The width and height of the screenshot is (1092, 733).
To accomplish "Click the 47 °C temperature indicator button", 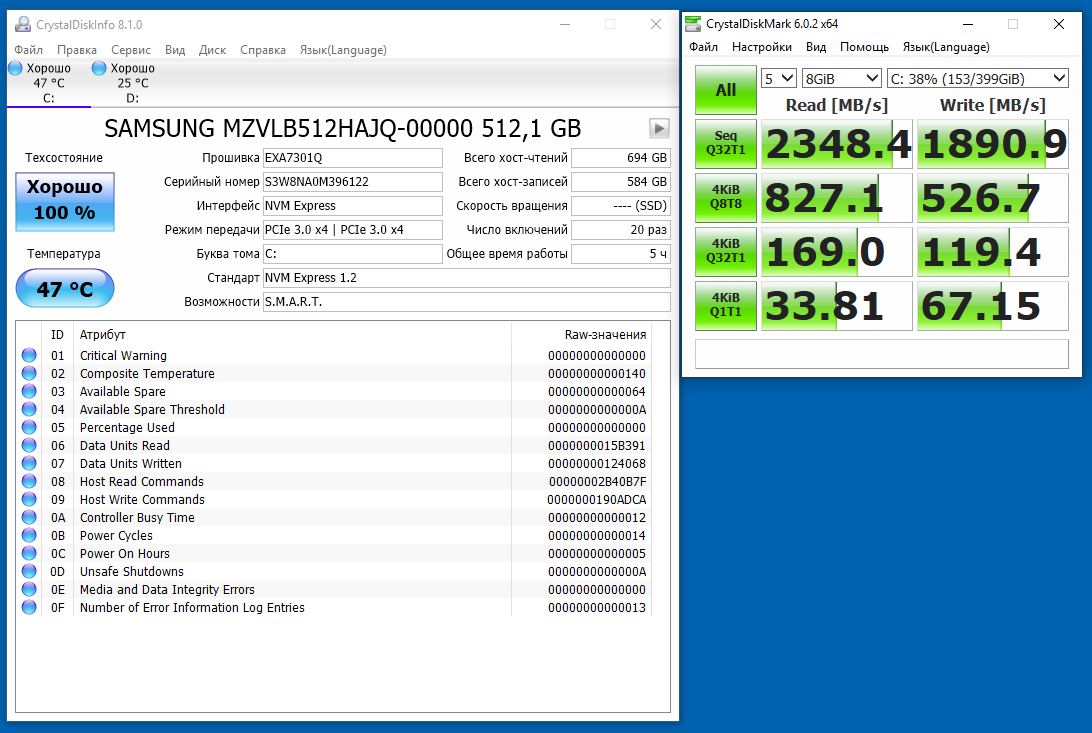I will [65, 288].
